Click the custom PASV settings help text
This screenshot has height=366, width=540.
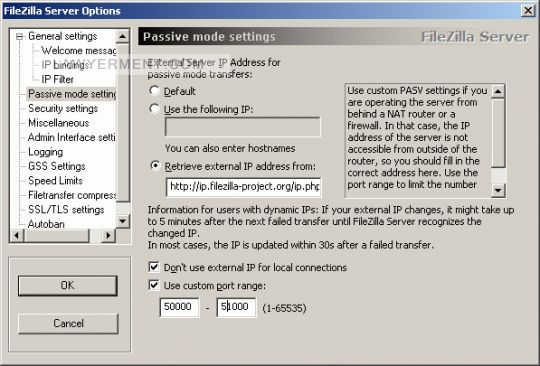click(x=417, y=137)
